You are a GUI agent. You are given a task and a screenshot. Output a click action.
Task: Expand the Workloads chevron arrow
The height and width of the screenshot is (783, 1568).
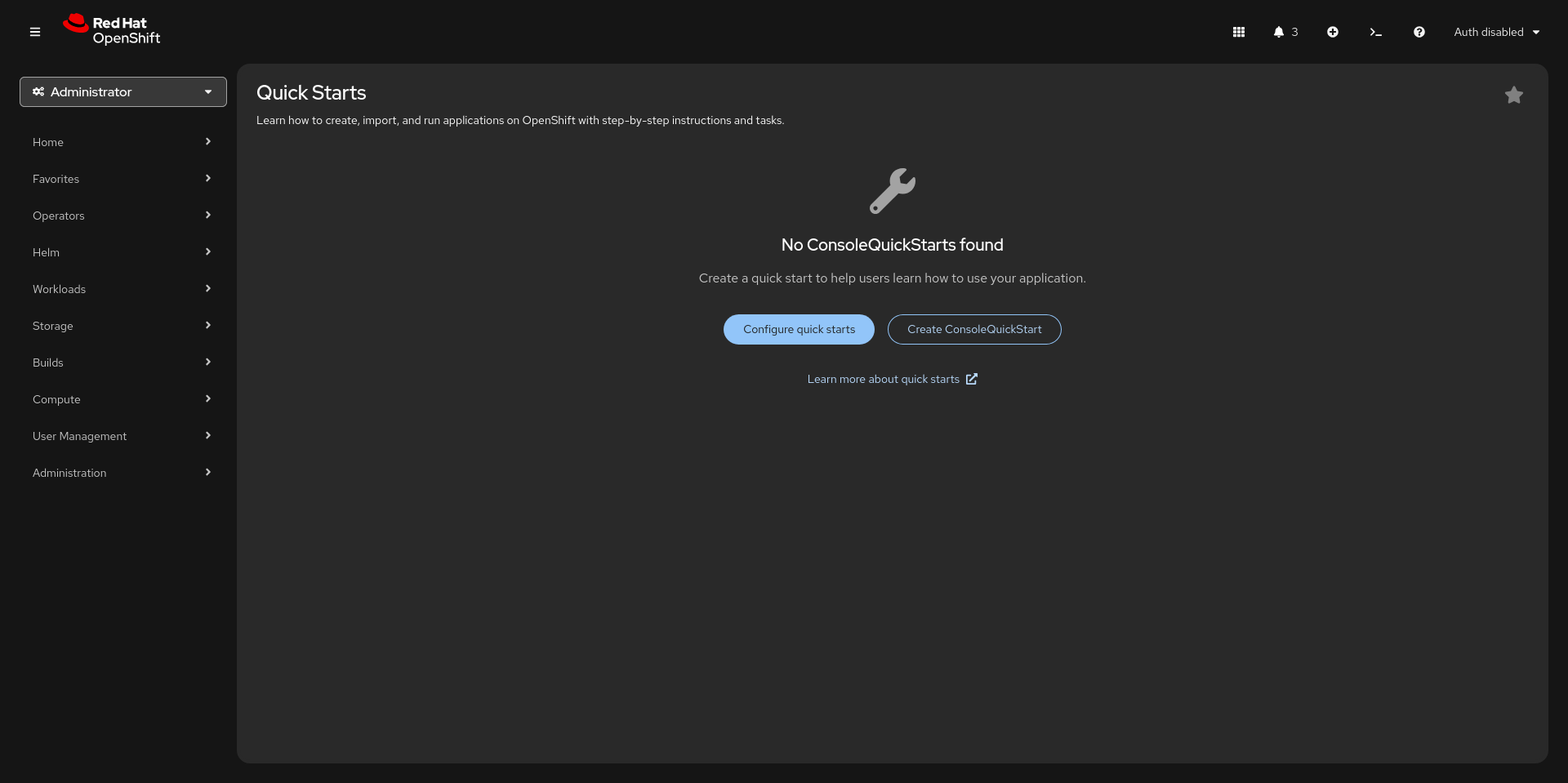208,288
